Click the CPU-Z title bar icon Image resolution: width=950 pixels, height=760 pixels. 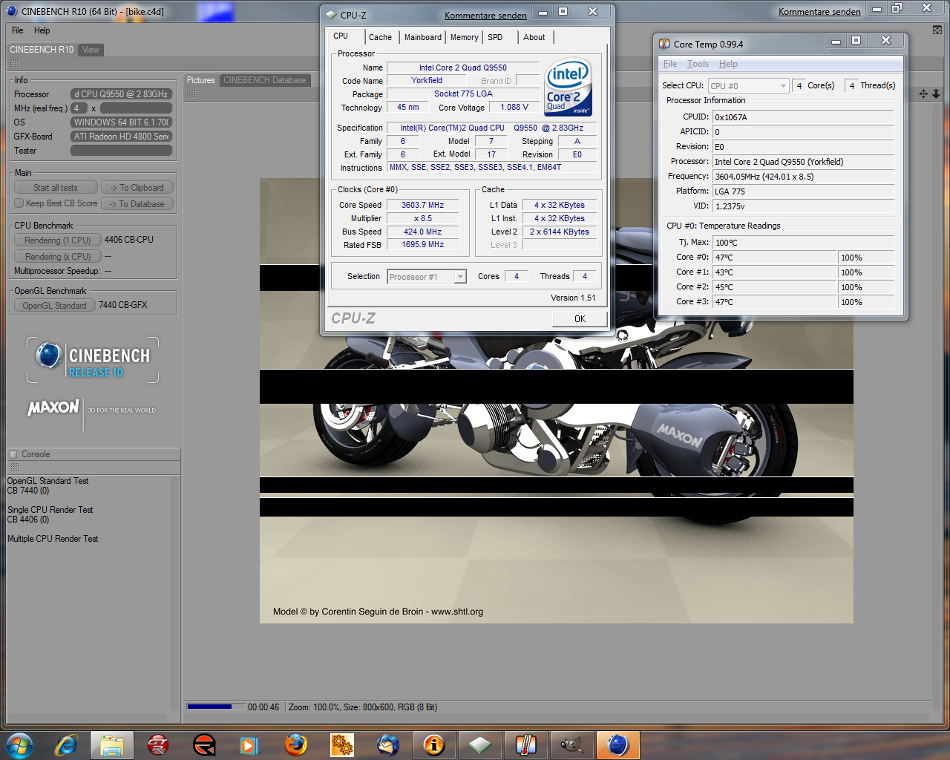(332, 15)
